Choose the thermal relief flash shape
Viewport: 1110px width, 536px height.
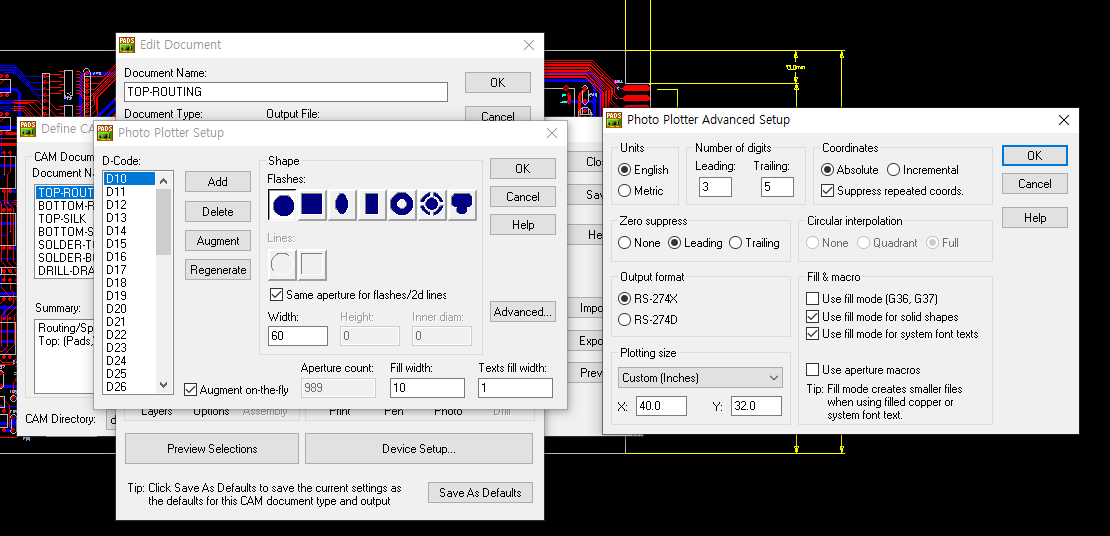coord(432,205)
